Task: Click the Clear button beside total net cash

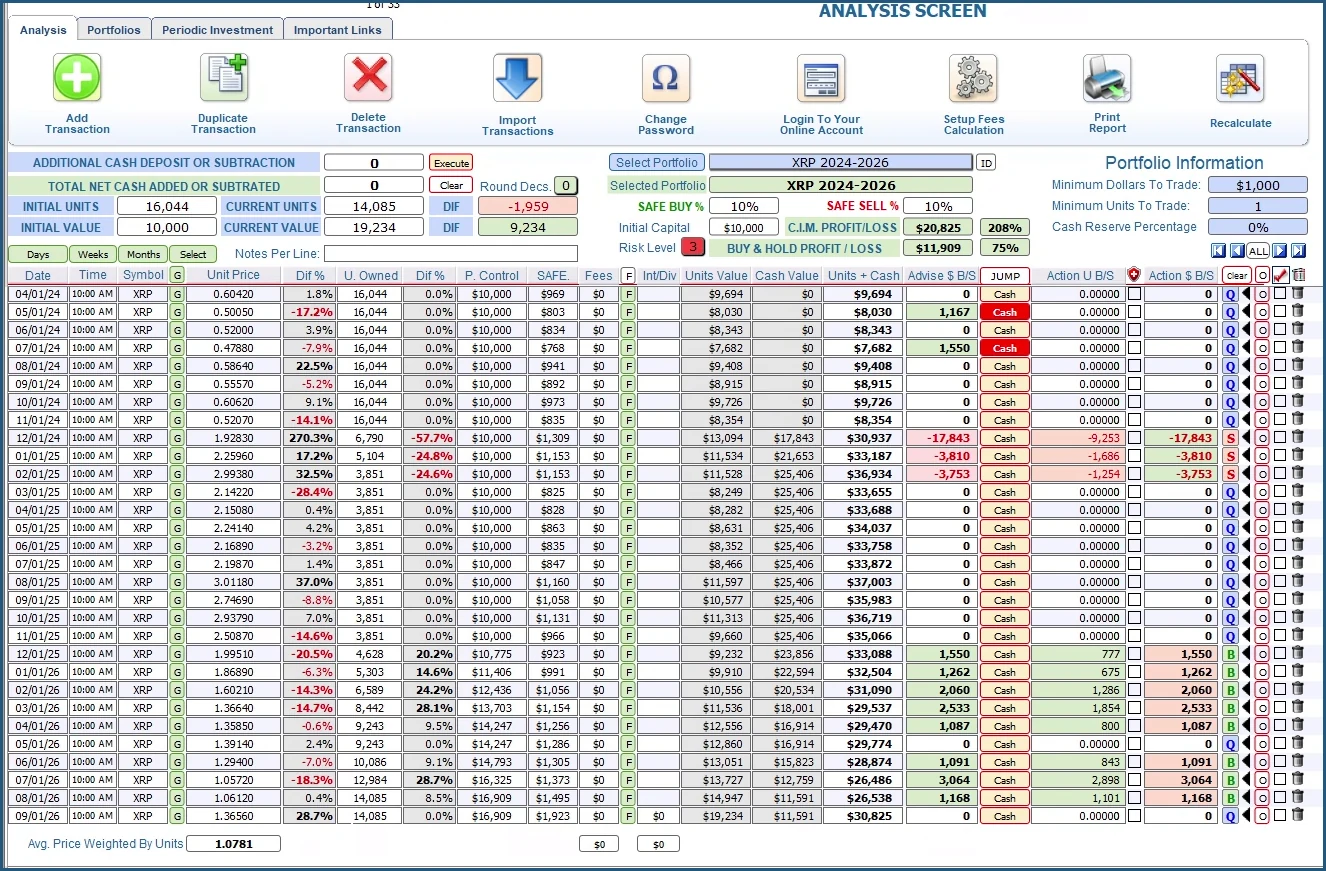Action: (x=451, y=185)
